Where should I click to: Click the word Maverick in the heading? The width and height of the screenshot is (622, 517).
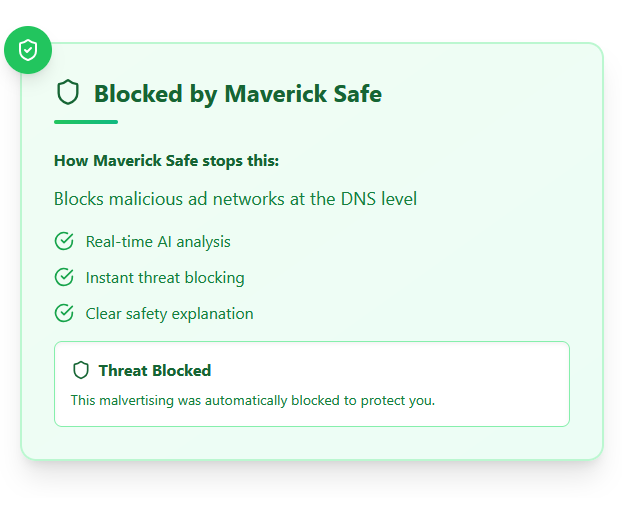[x=276, y=94]
